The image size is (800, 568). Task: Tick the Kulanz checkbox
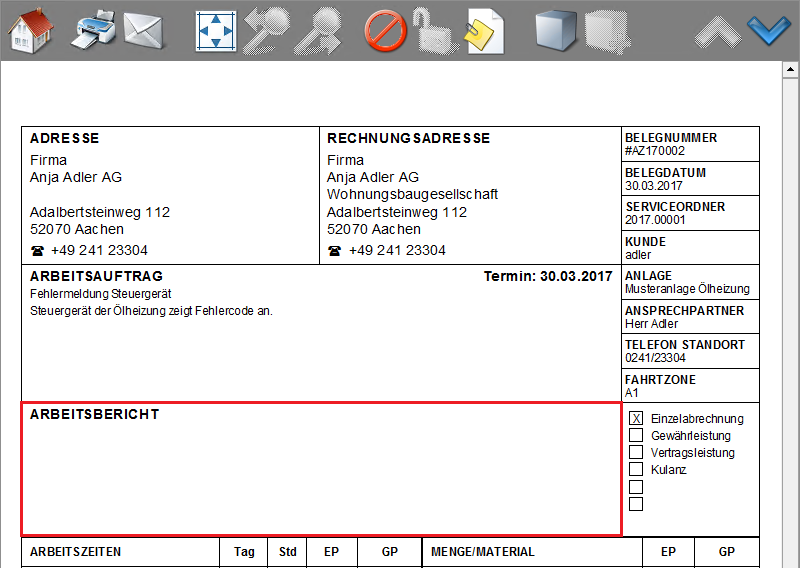(636, 470)
